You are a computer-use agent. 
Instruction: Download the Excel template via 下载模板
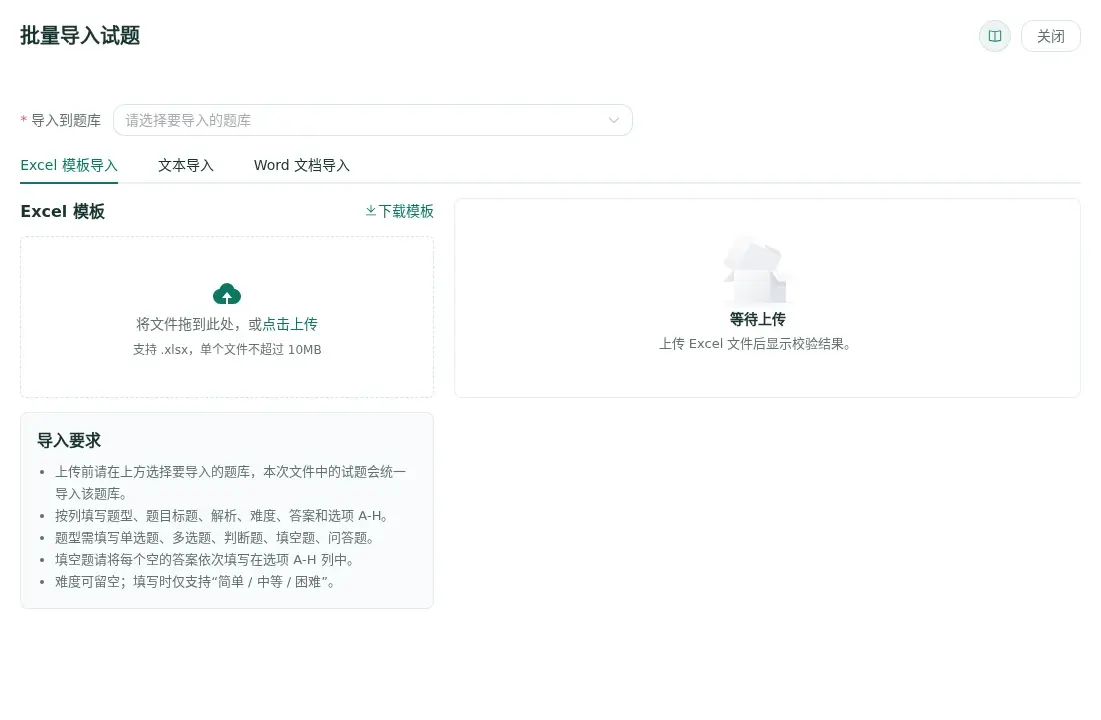(400, 211)
